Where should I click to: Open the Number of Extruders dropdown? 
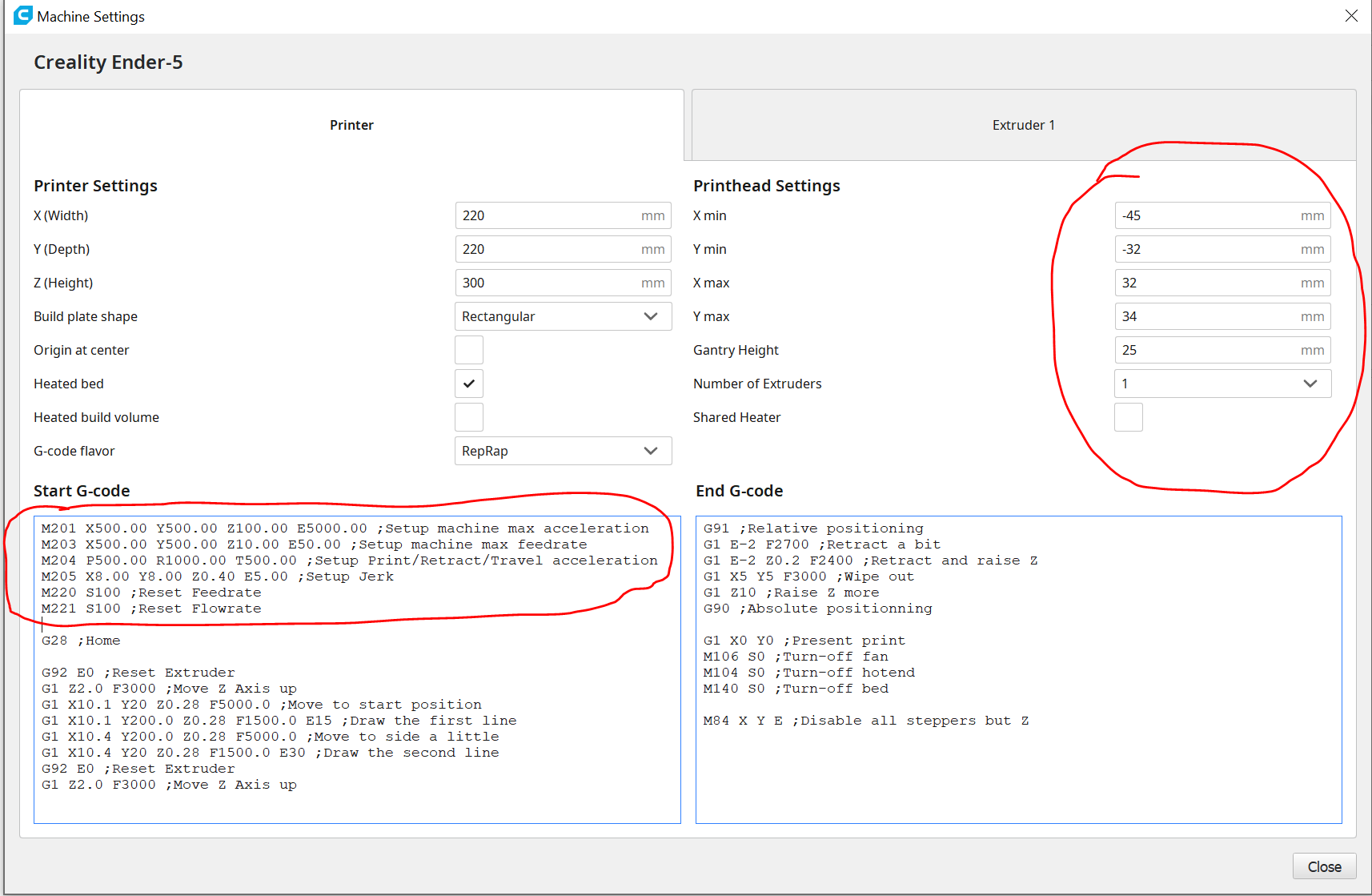tap(1223, 384)
